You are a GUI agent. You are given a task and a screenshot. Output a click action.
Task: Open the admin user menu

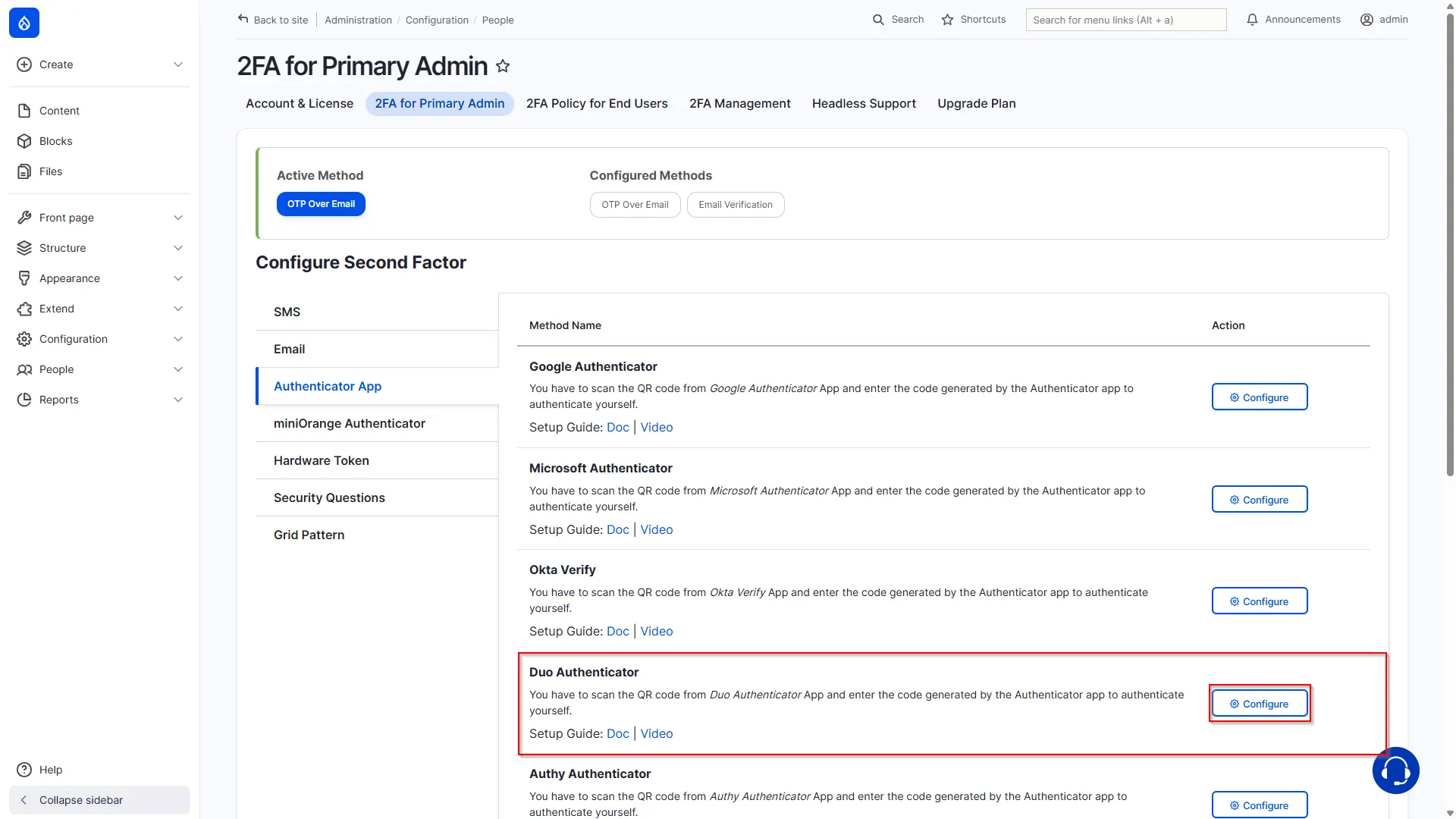coord(1384,20)
